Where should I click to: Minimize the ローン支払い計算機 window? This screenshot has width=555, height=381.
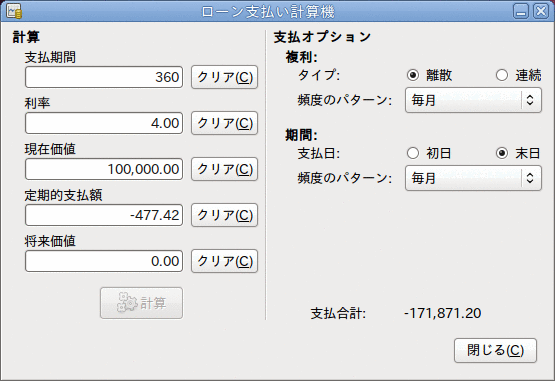pos(521,11)
